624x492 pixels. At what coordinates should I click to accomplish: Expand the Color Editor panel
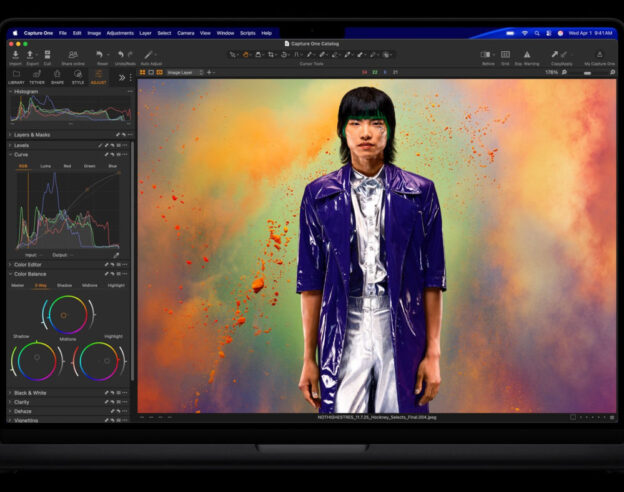click(10, 264)
